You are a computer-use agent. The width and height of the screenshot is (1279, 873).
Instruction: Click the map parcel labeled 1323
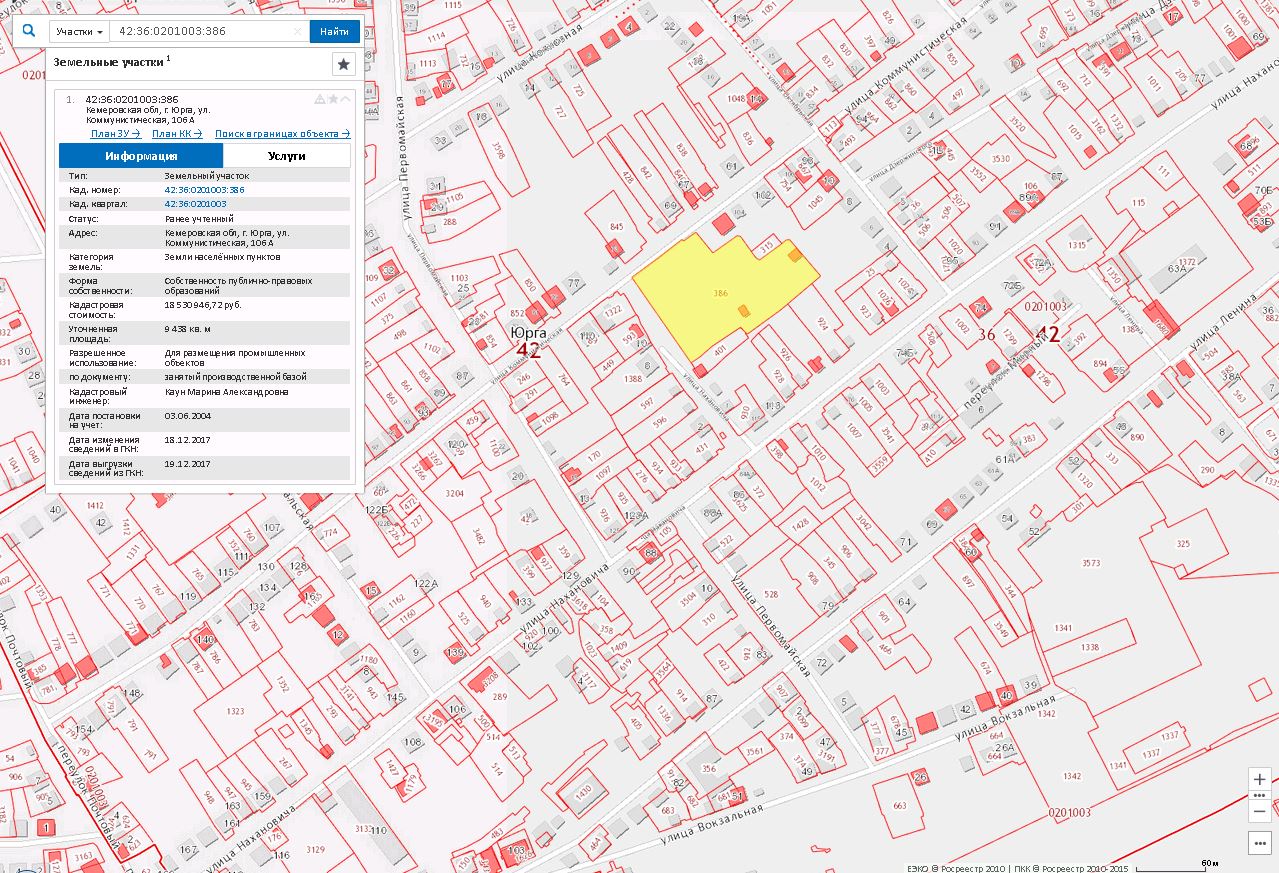(x=235, y=711)
